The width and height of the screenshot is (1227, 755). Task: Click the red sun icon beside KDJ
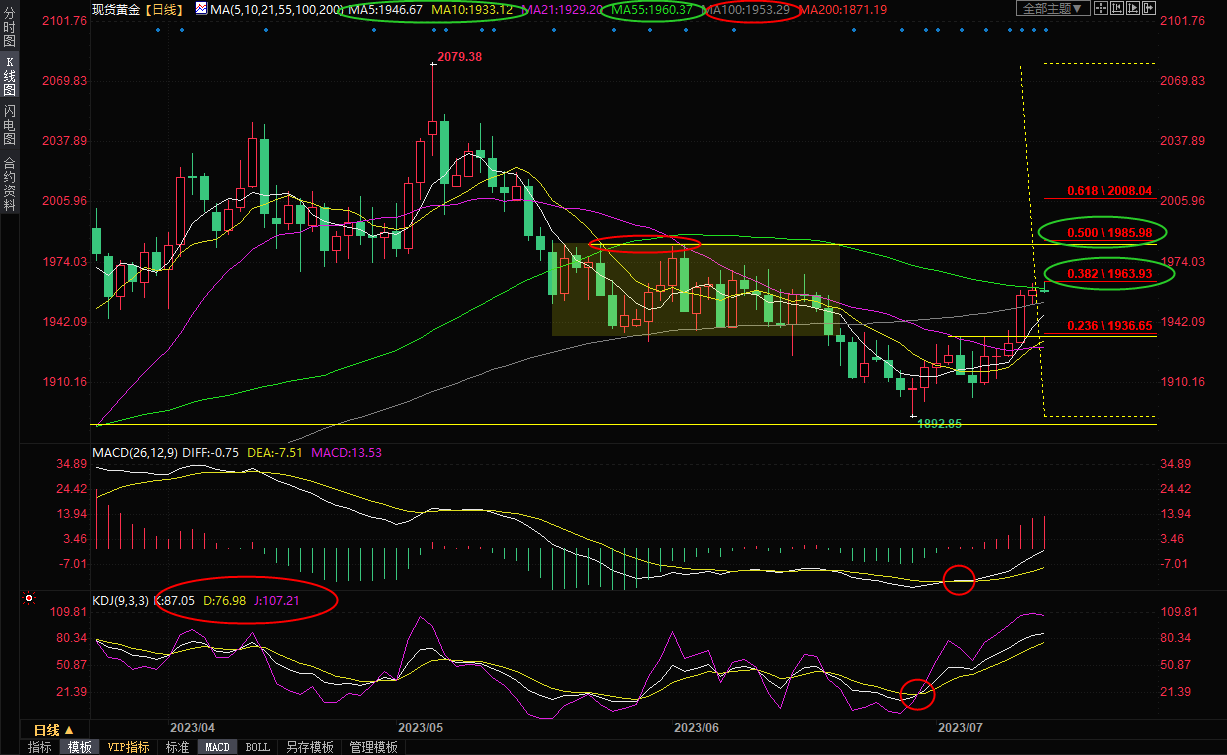[x=29, y=599]
